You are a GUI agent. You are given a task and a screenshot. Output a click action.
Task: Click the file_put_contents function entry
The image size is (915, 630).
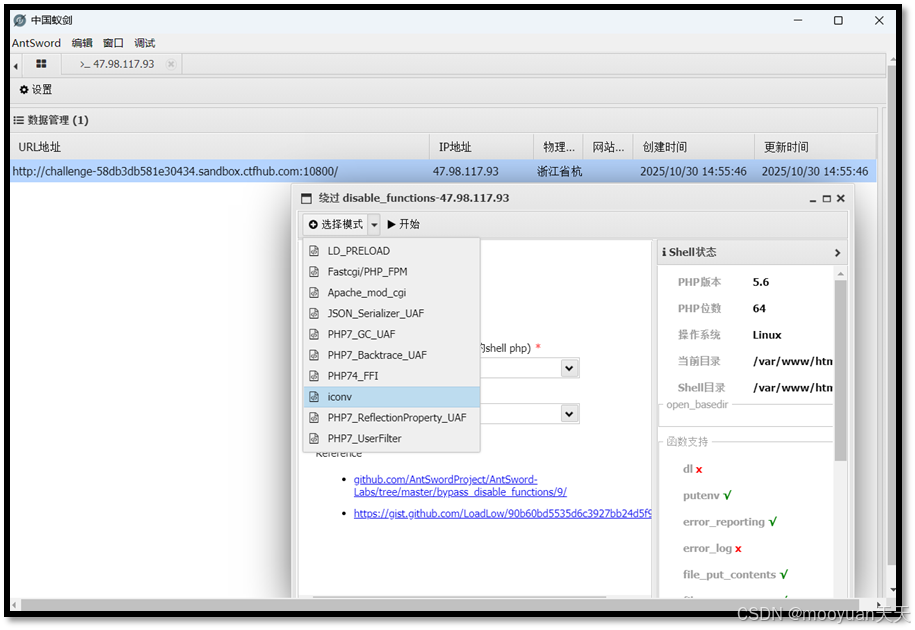[735, 575]
